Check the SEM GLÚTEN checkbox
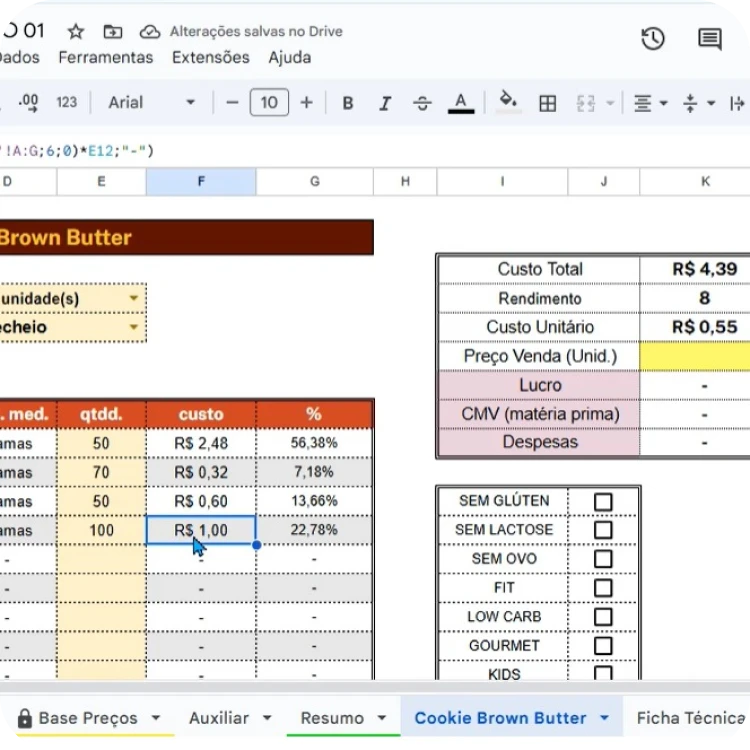This screenshot has height=750, width=750. tap(603, 502)
